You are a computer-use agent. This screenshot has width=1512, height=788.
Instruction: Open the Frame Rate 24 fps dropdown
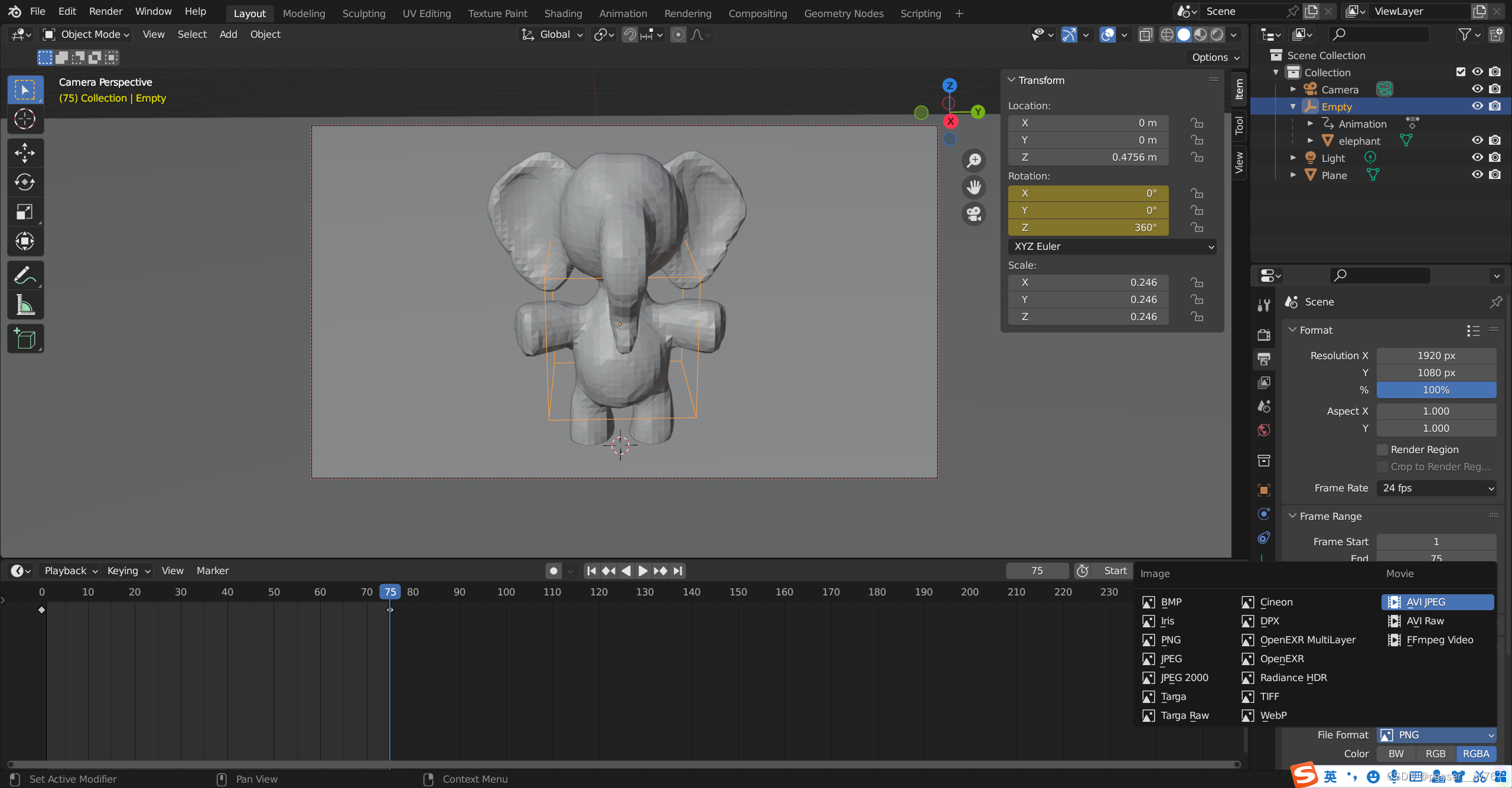tap(1436, 488)
